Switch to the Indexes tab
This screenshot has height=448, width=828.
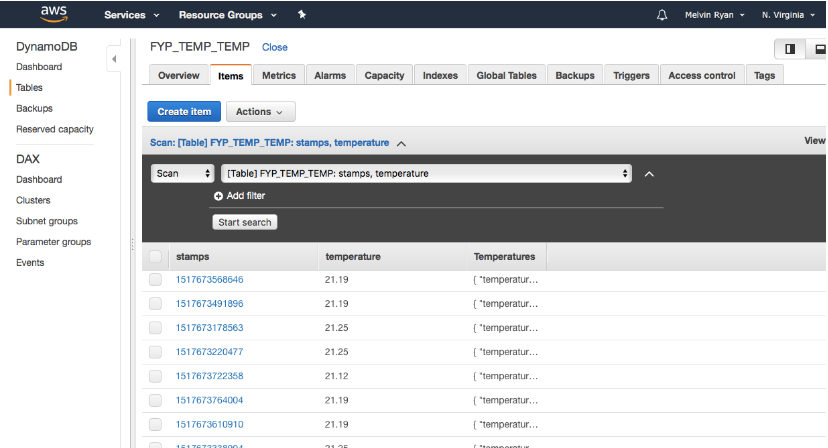pos(440,76)
